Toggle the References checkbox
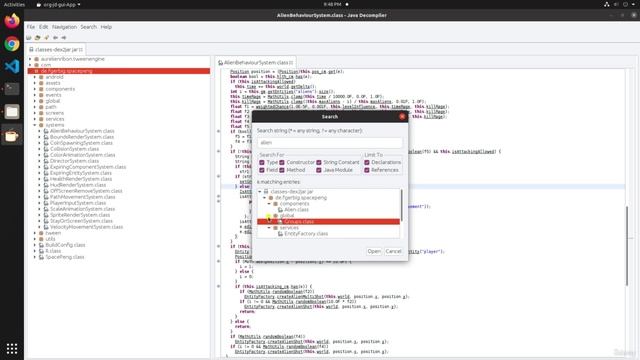 point(367,170)
